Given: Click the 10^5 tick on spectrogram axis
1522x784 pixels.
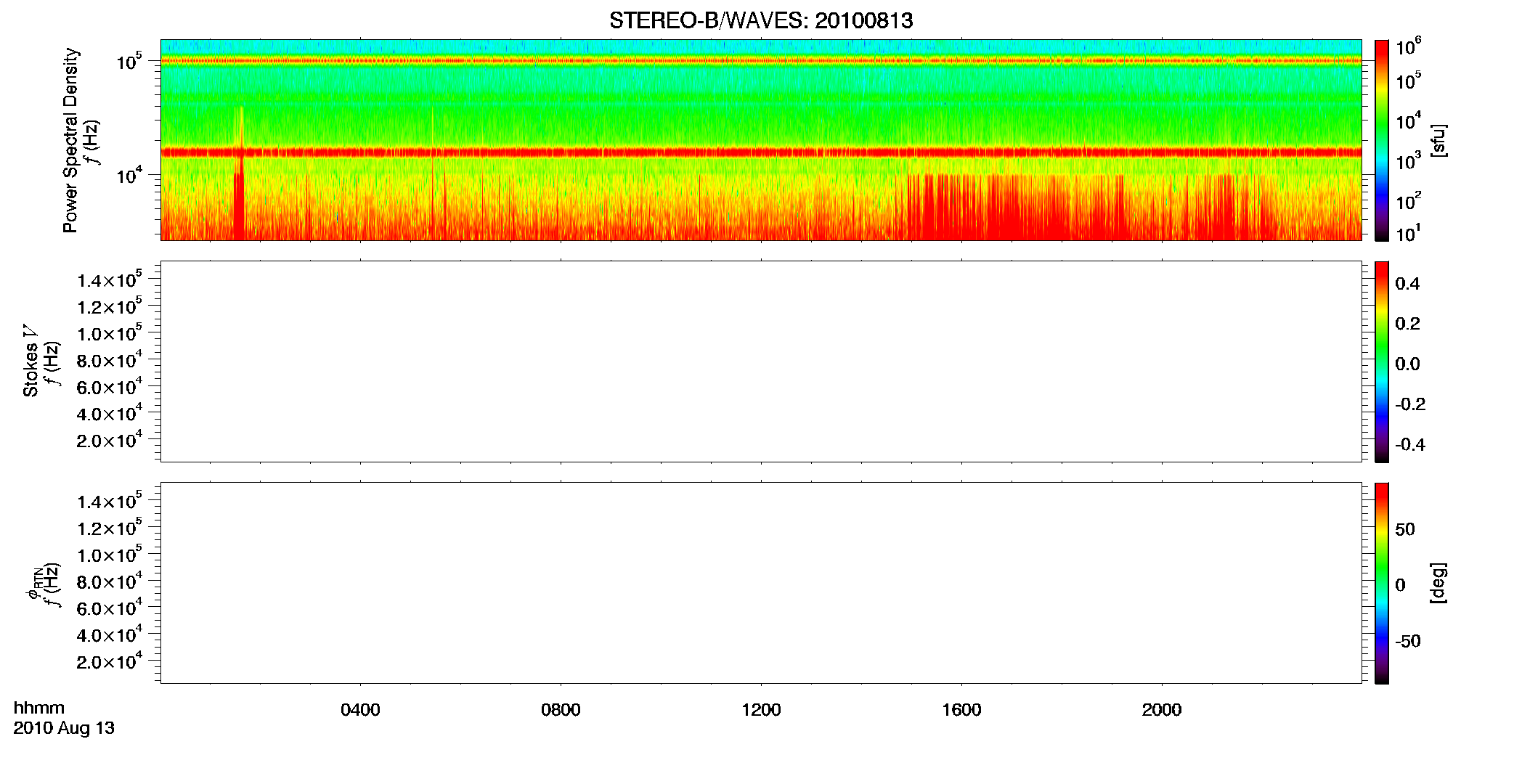Looking at the screenshot, I should click(x=129, y=61).
